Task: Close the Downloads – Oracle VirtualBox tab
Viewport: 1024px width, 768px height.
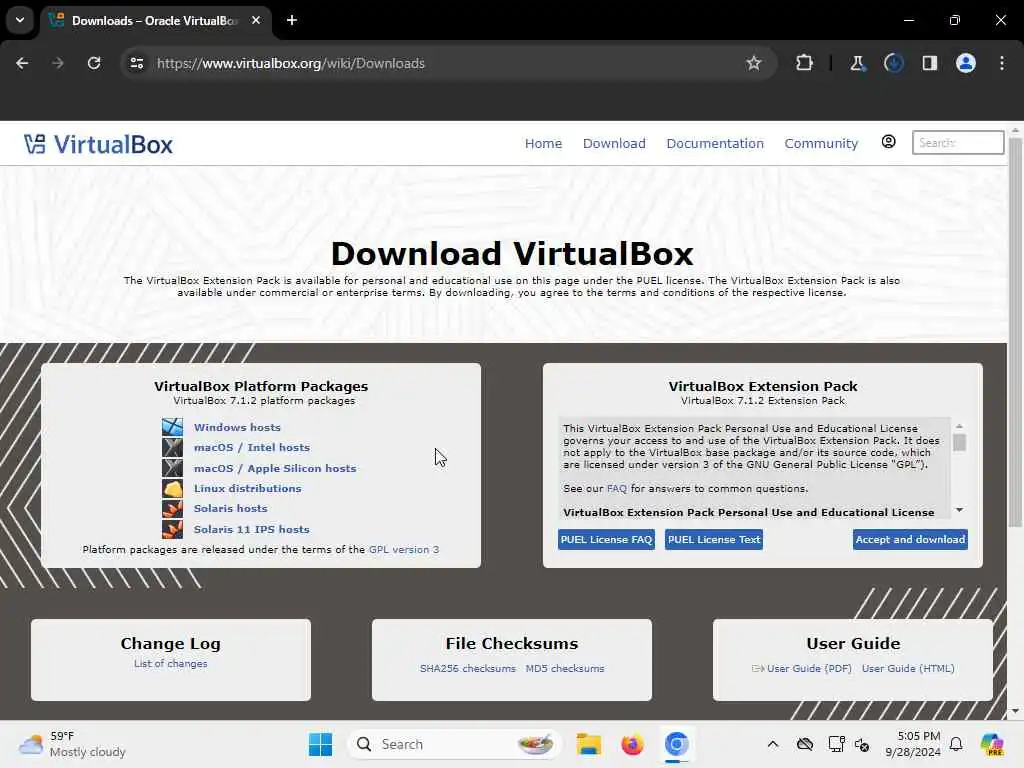Action: 256,20
